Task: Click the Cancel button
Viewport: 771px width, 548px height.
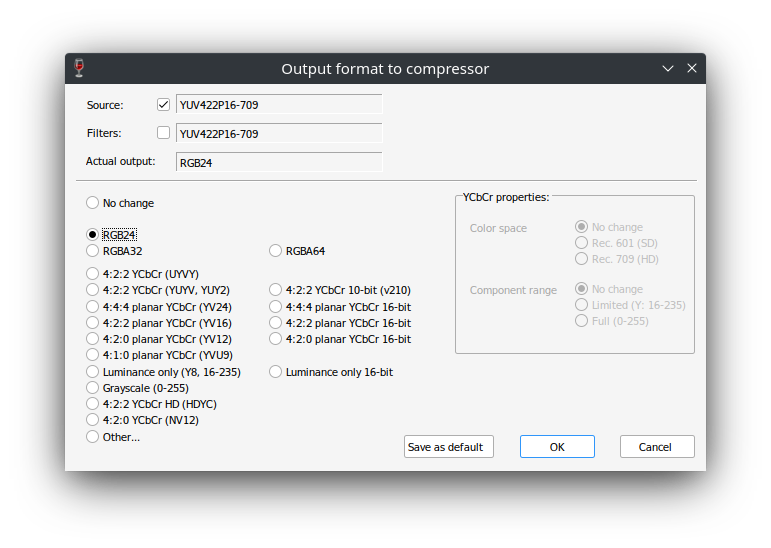Action: pos(657,447)
